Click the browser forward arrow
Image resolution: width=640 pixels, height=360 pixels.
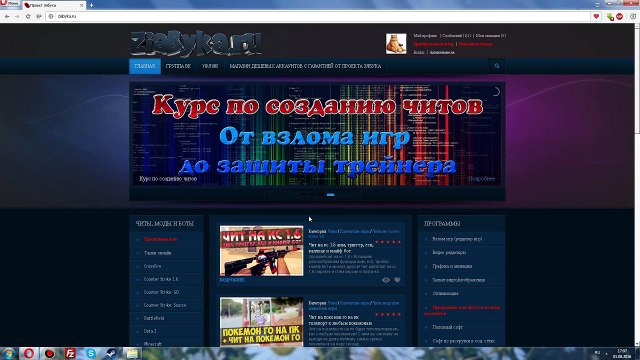(x=17, y=16)
